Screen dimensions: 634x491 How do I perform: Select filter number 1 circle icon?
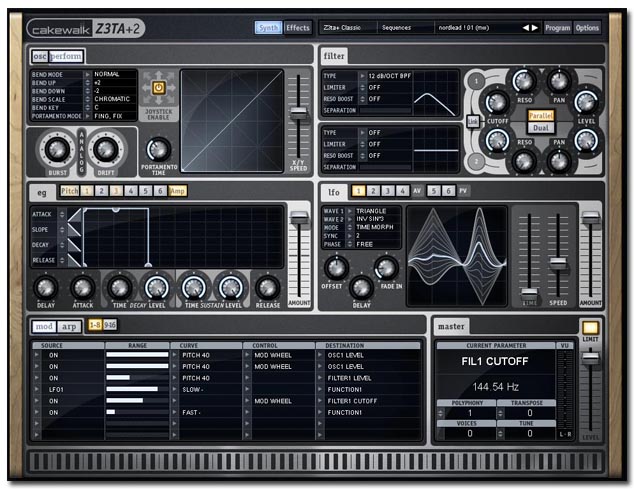click(476, 81)
